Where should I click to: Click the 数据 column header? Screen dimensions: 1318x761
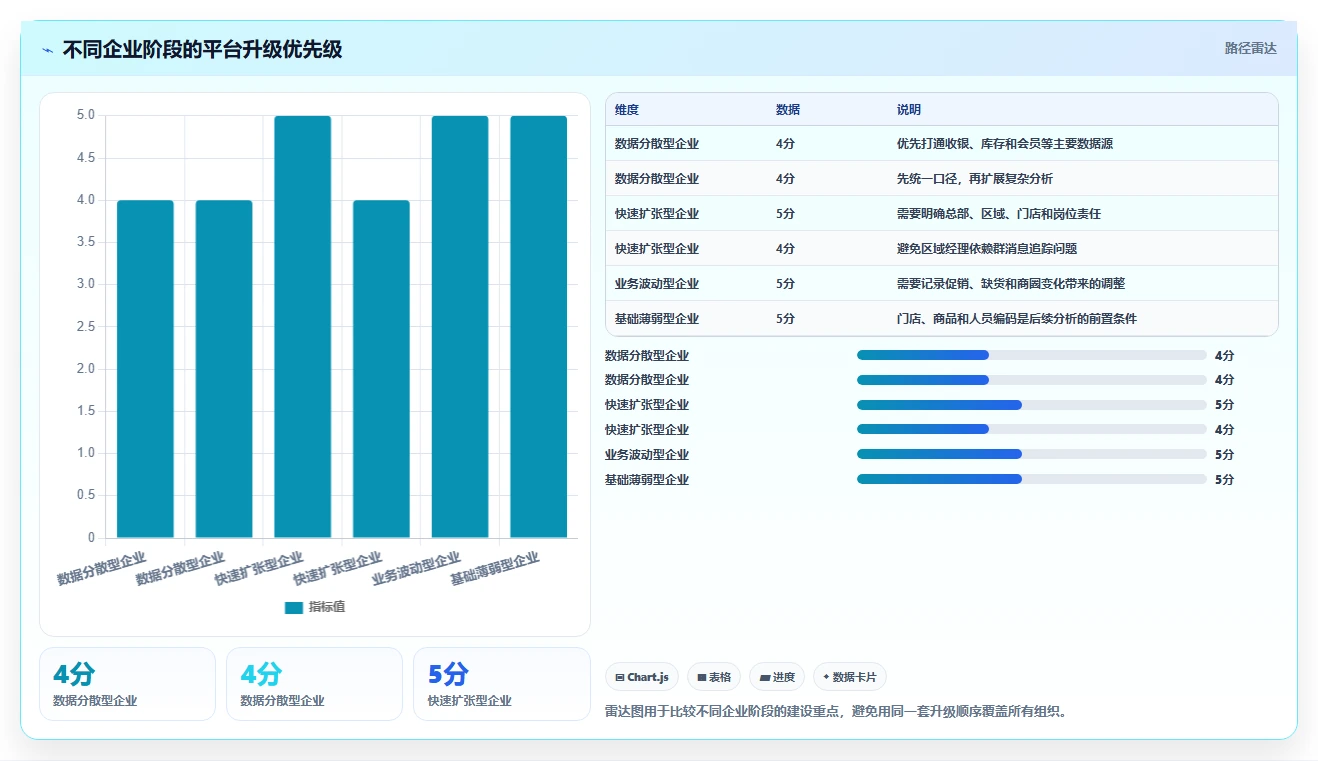click(x=788, y=110)
